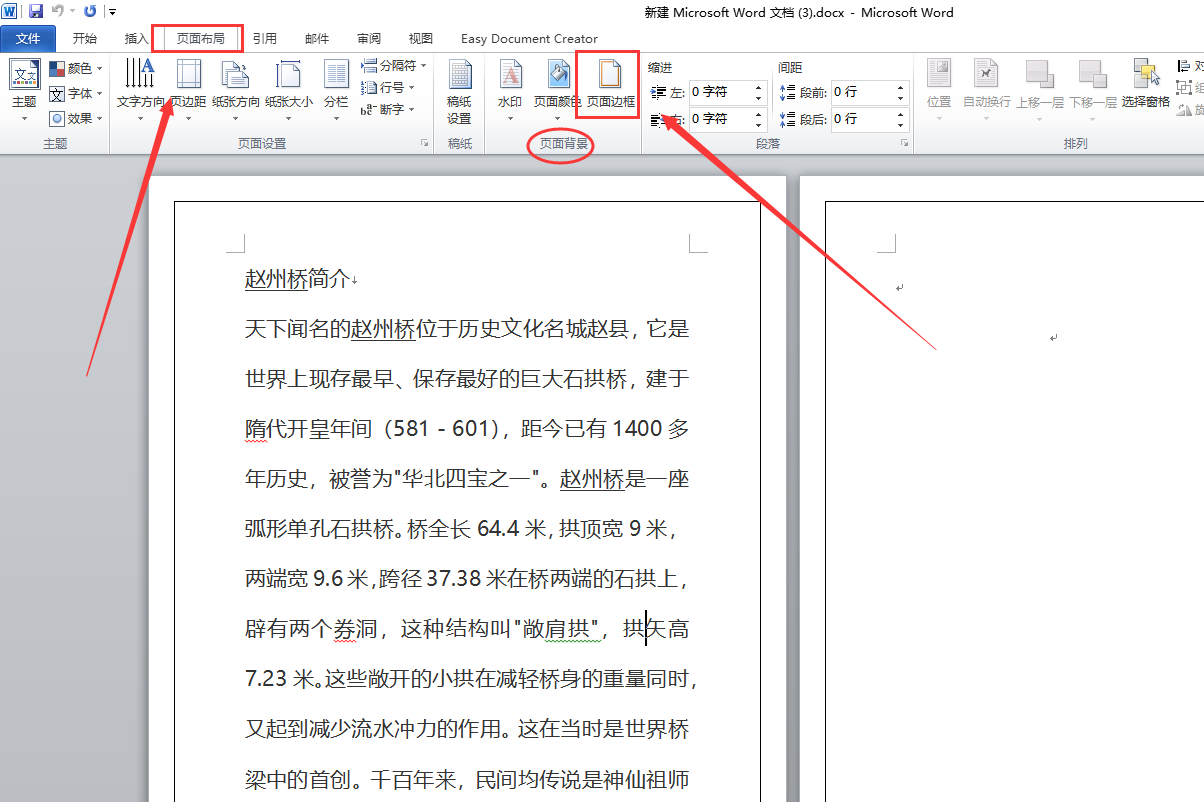Open the Undo history dropdown arrow
This screenshot has height=802, width=1204.
click(72, 13)
